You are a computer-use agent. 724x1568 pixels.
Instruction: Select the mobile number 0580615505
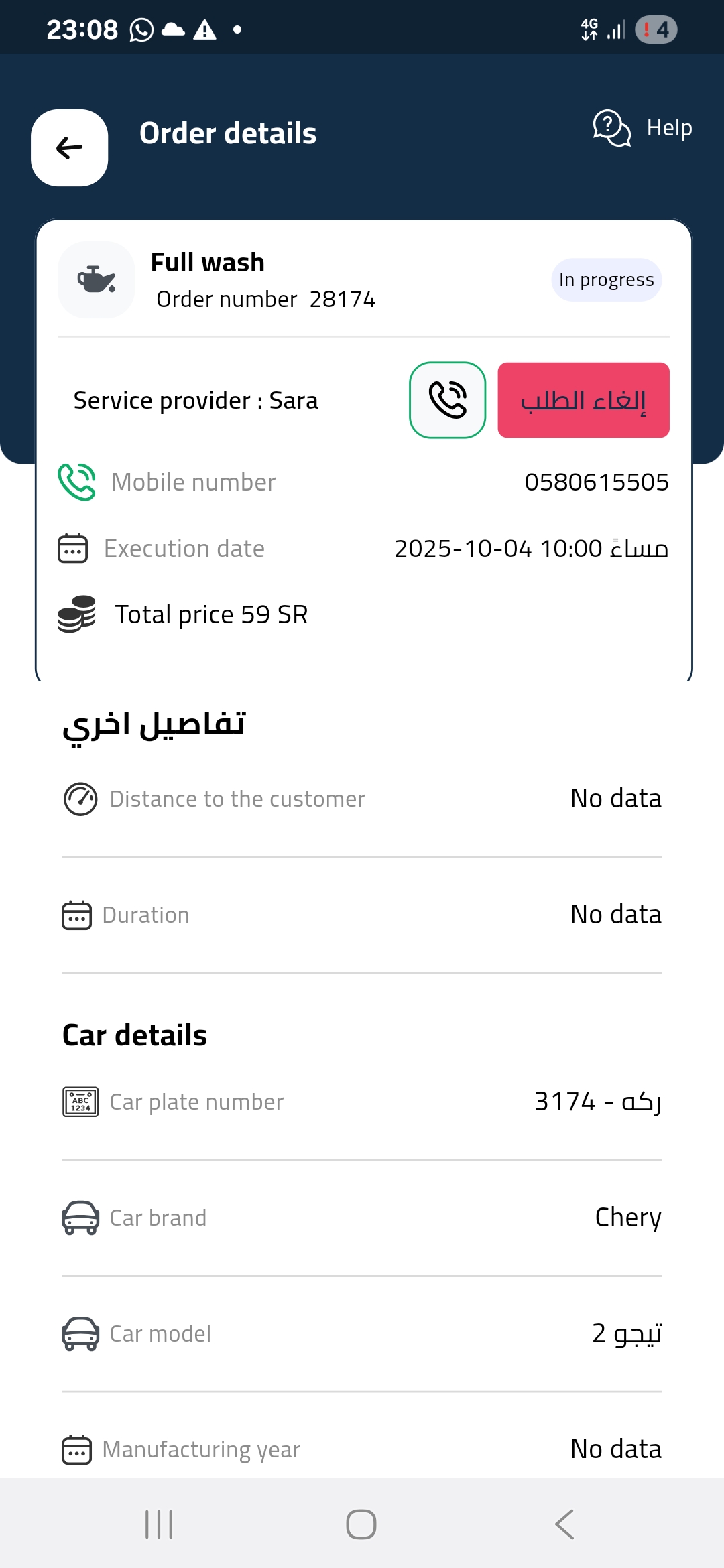click(x=596, y=482)
